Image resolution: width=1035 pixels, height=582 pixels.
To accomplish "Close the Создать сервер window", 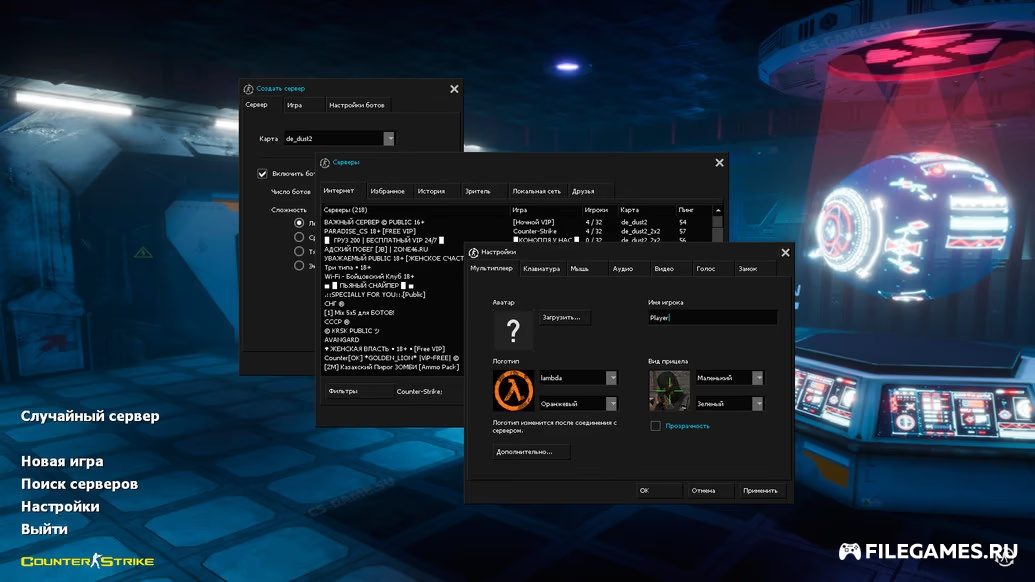I will tap(454, 89).
